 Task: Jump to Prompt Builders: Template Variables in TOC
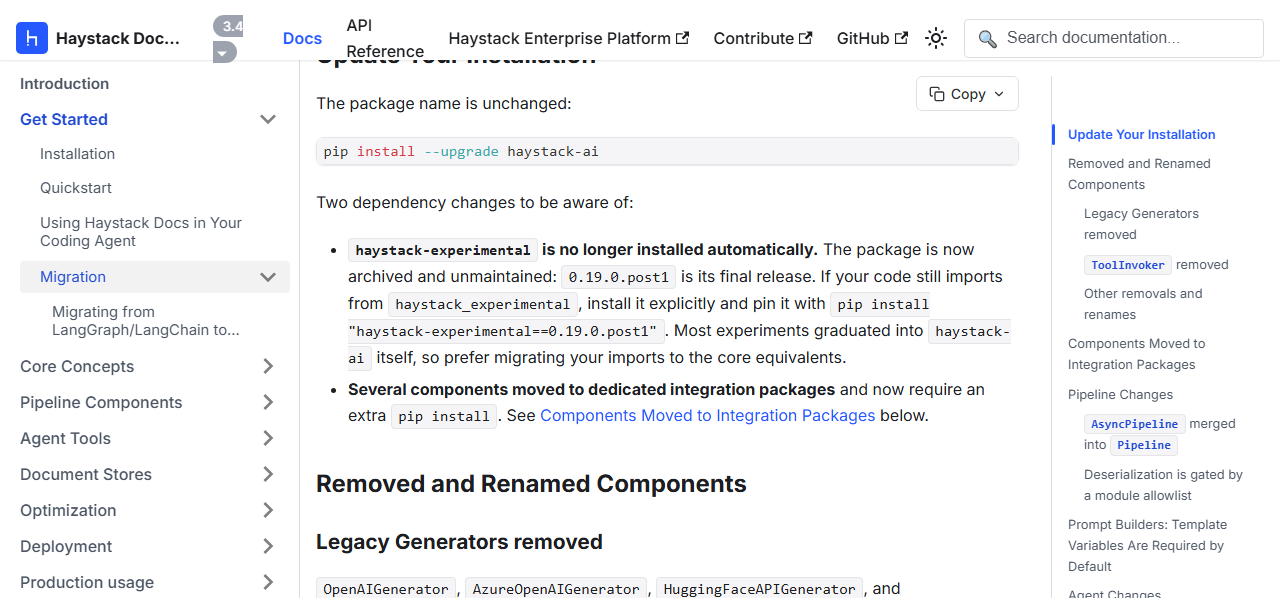tap(1147, 545)
